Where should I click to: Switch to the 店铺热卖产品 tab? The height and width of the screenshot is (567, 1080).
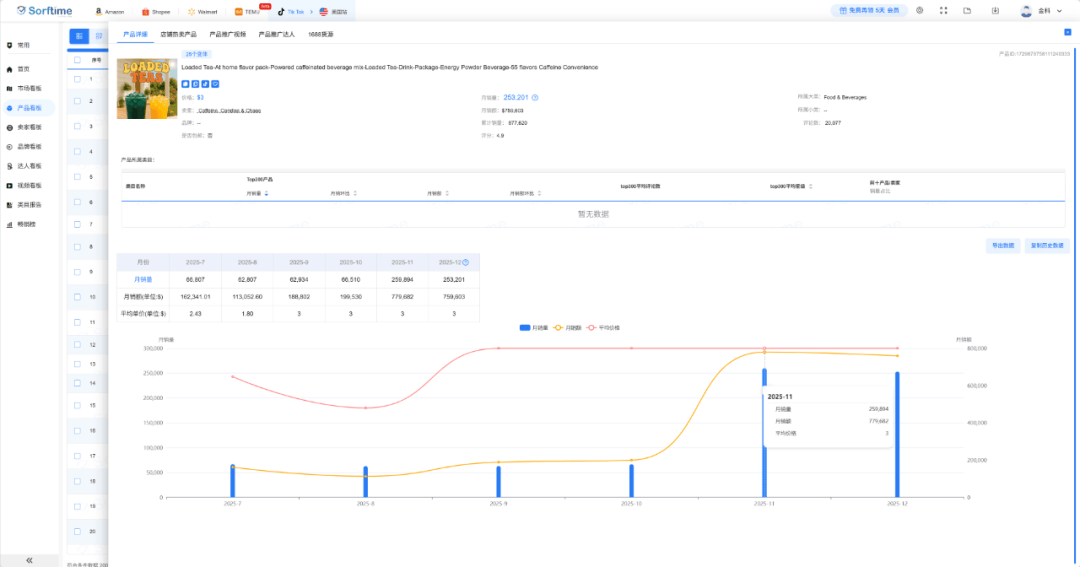pos(179,34)
